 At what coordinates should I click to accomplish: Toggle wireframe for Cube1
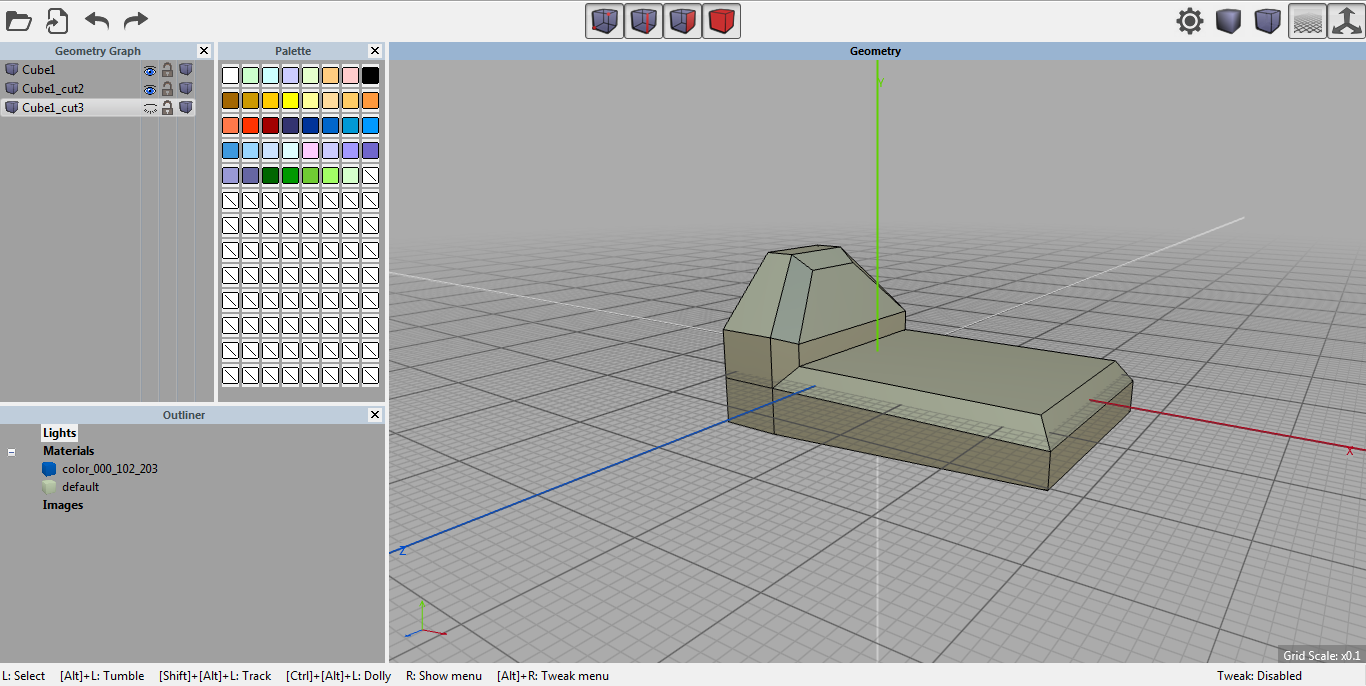186,70
